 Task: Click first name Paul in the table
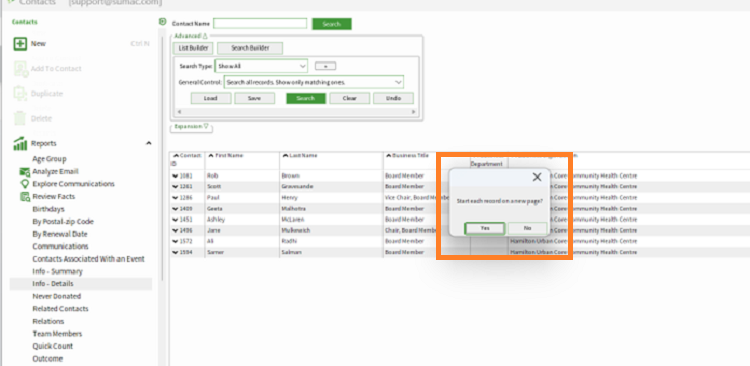pos(212,198)
